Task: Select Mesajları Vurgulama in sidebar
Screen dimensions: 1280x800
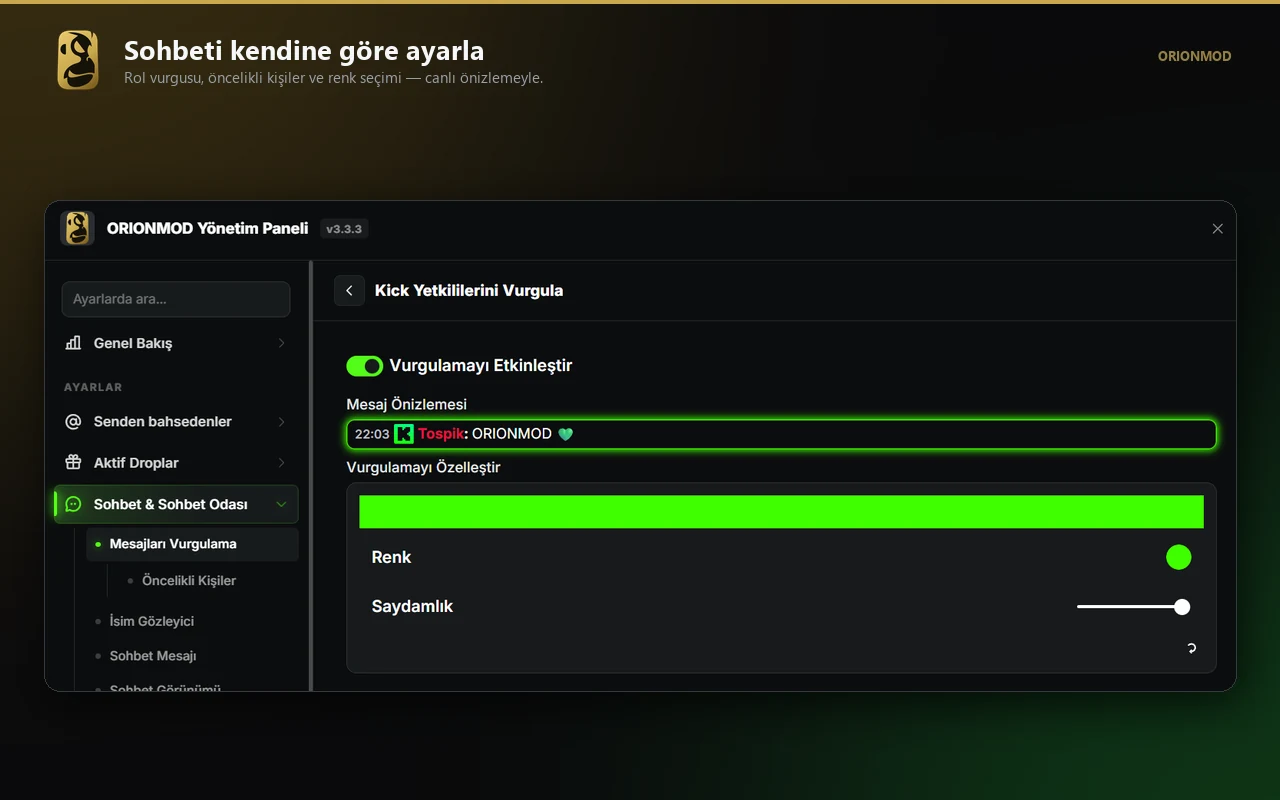Action: 192,545
